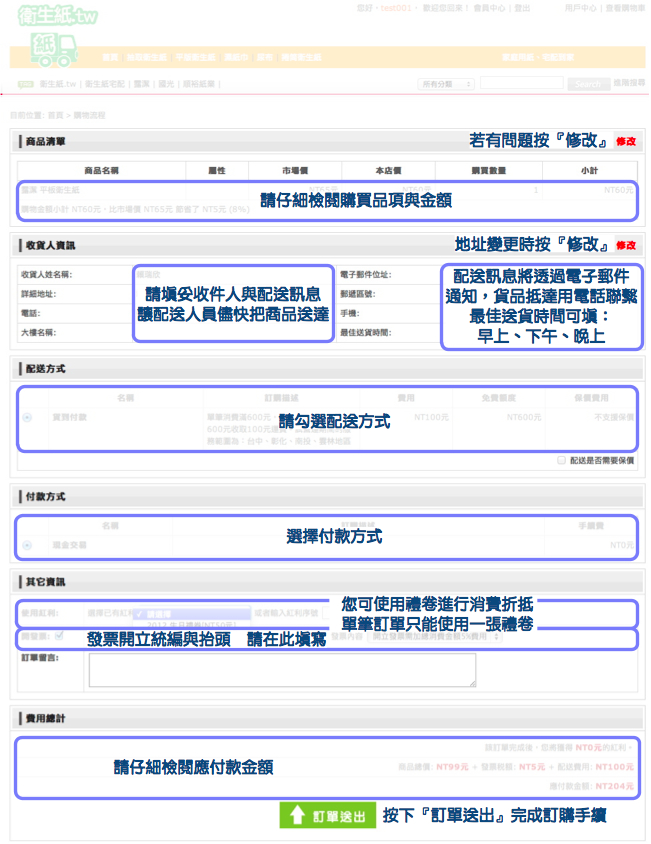The width and height of the screenshot is (651, 844).
Task: Toggle the 開發票 invoice checkbox
Action: point(59,636)
